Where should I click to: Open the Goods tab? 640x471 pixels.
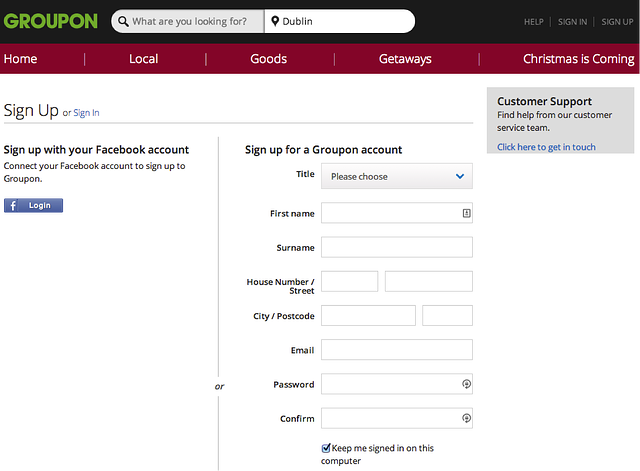click(269, 59)
